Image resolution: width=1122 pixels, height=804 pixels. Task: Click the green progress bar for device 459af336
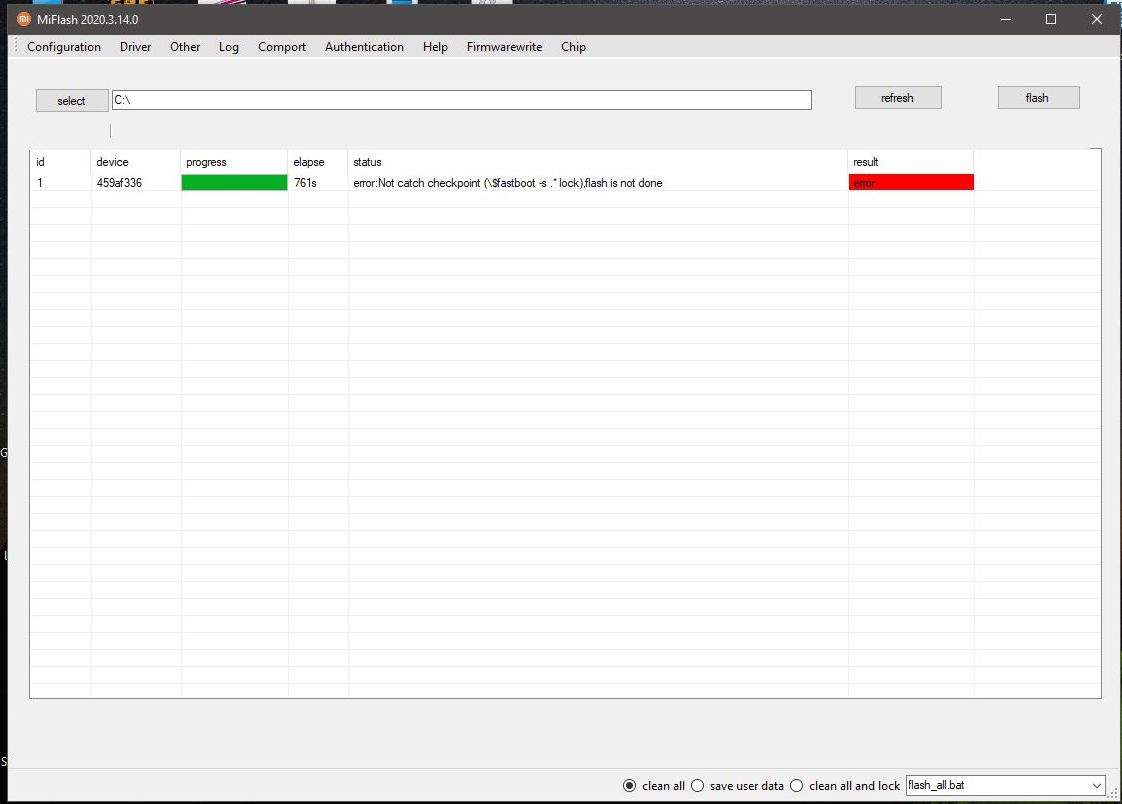pos(234,182)
